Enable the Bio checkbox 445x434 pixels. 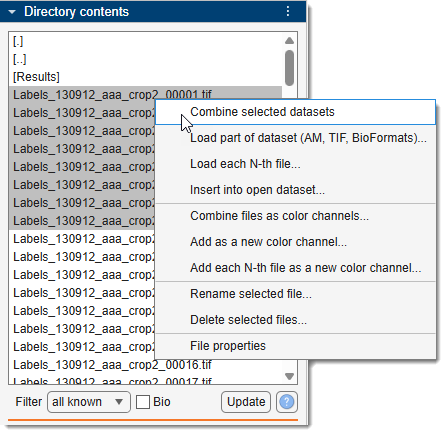[143, 402]
